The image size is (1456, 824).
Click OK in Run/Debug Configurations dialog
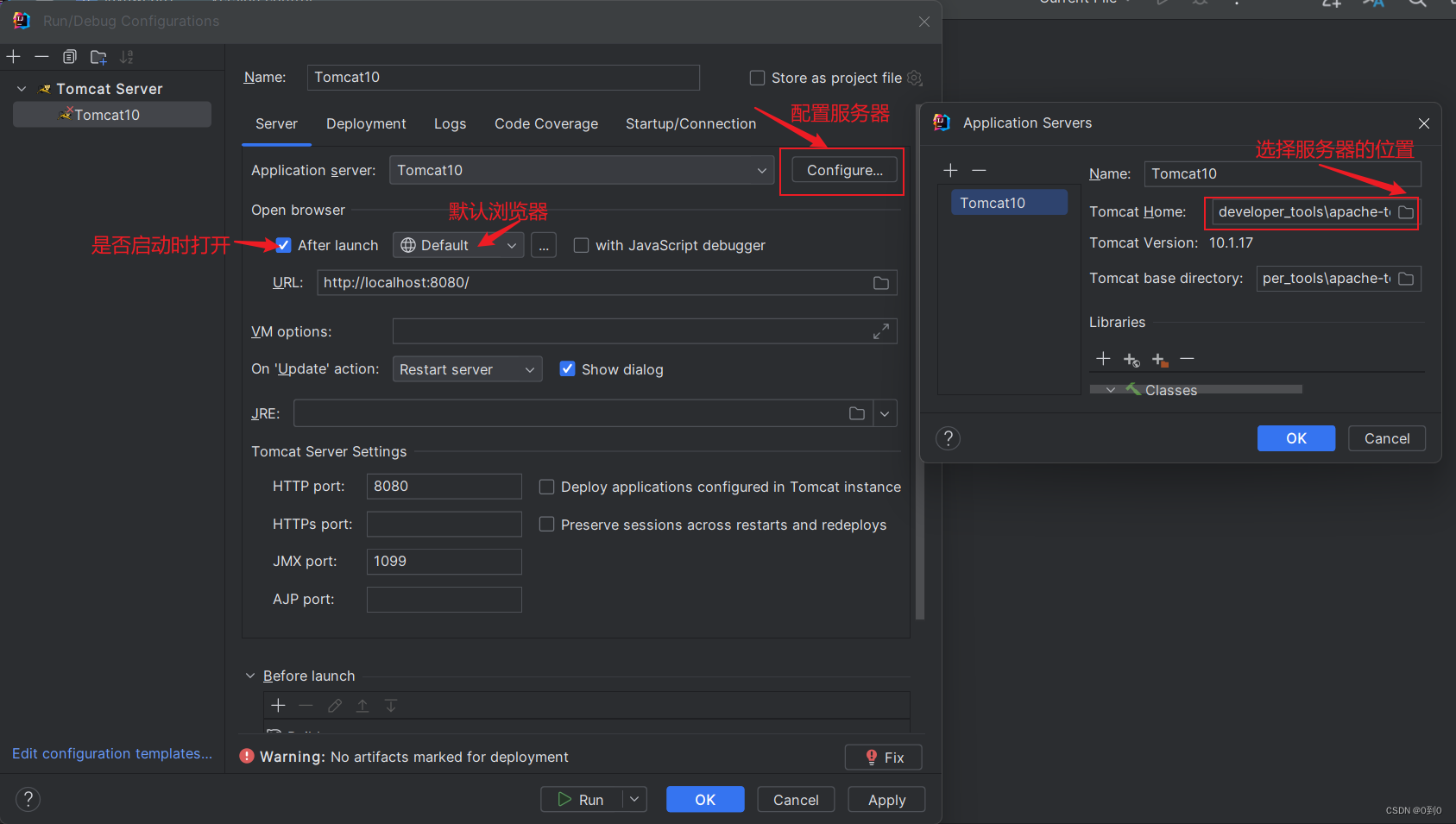(705, 799)
